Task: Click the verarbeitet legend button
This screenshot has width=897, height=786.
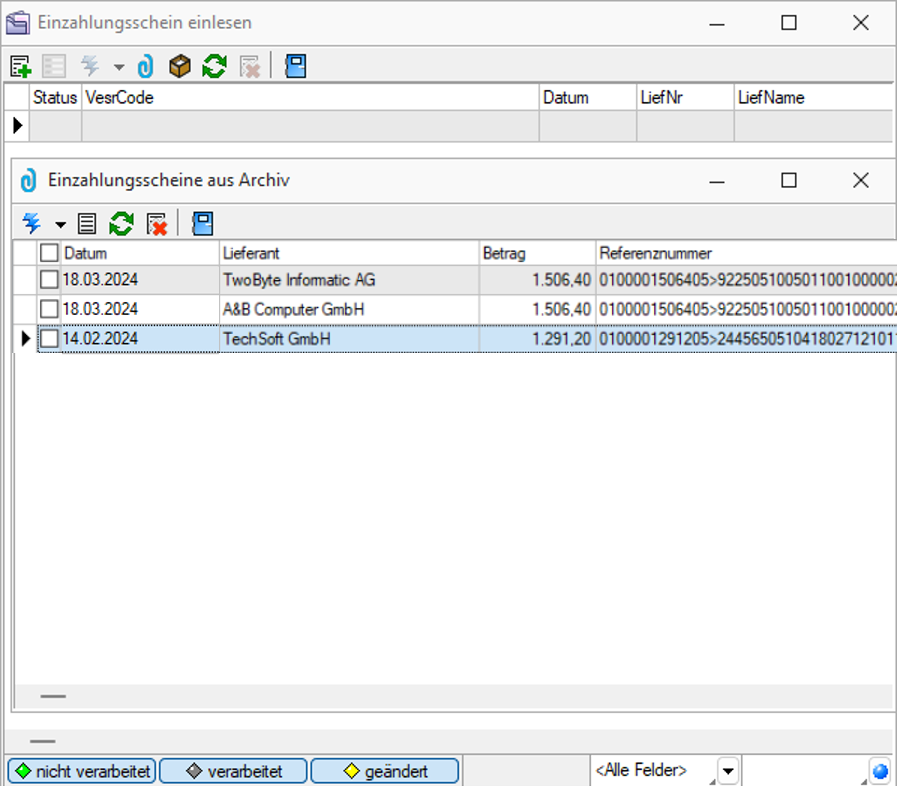Action: (233, 770)
